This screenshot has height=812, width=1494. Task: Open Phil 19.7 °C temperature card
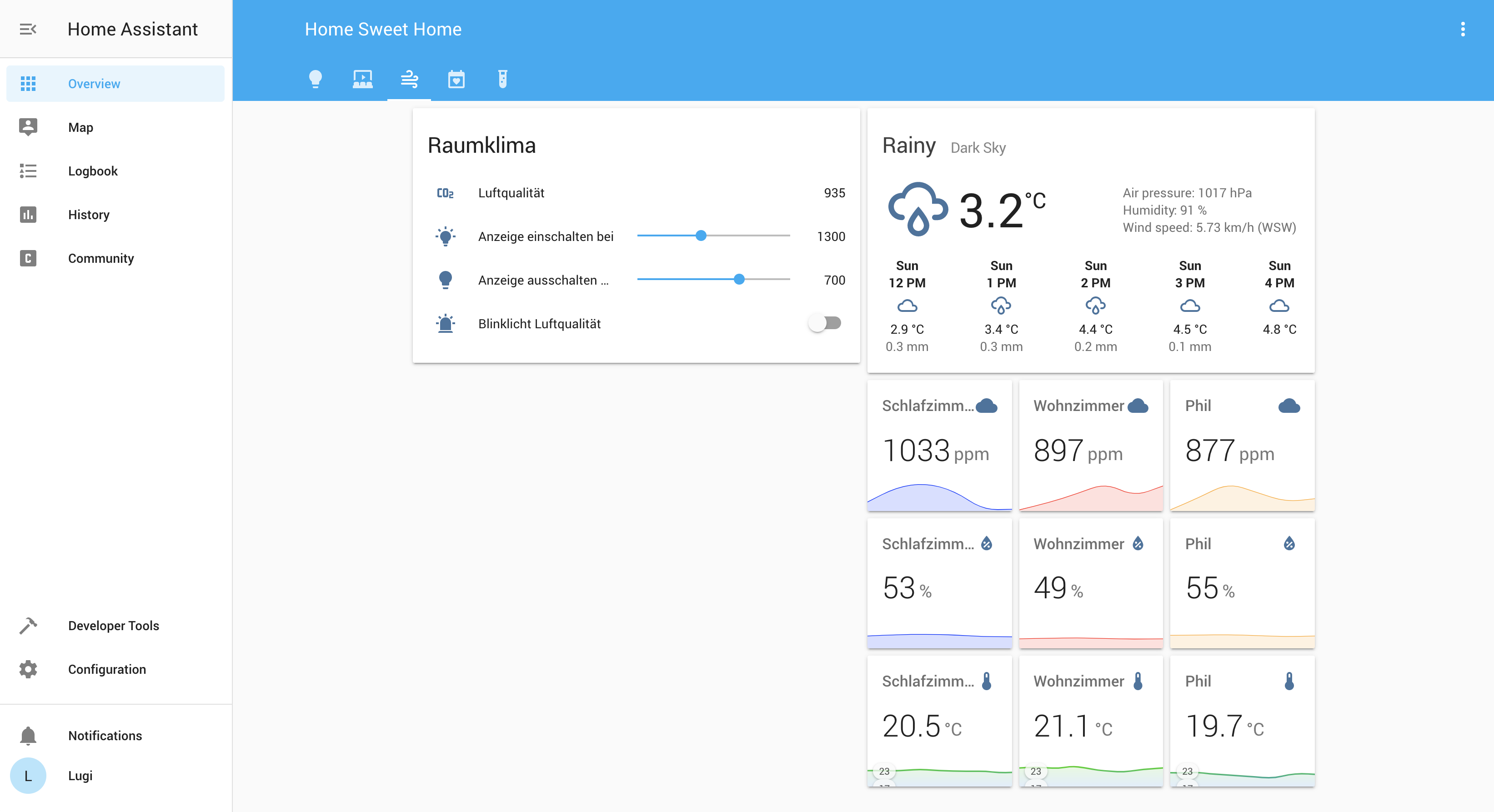pyautogui.click(x=1242, y=721)
